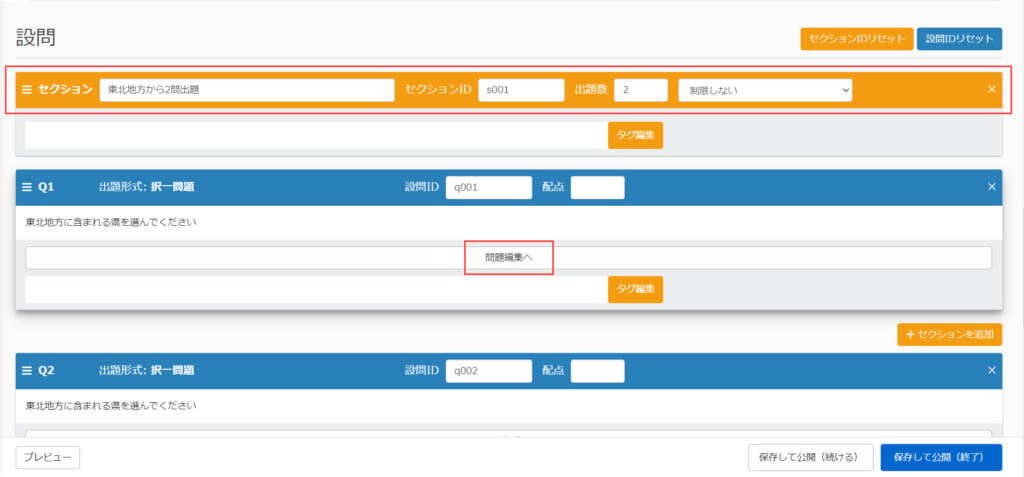1024x477 pixels.
Task: Click the セクションID field s001
Action: click(521, 90)
